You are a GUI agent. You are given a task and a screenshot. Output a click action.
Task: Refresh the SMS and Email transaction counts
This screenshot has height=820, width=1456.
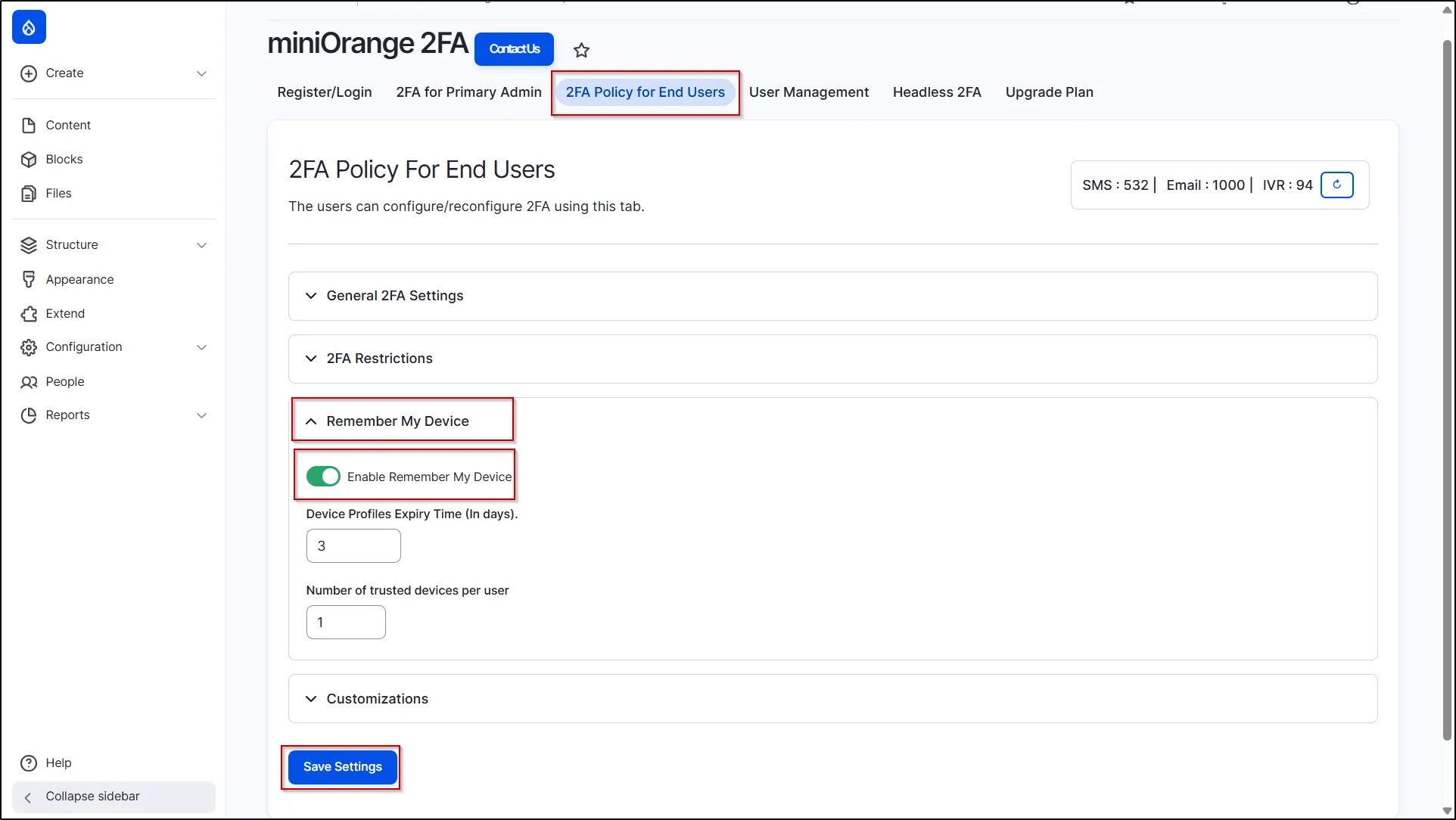[1336, 185]
